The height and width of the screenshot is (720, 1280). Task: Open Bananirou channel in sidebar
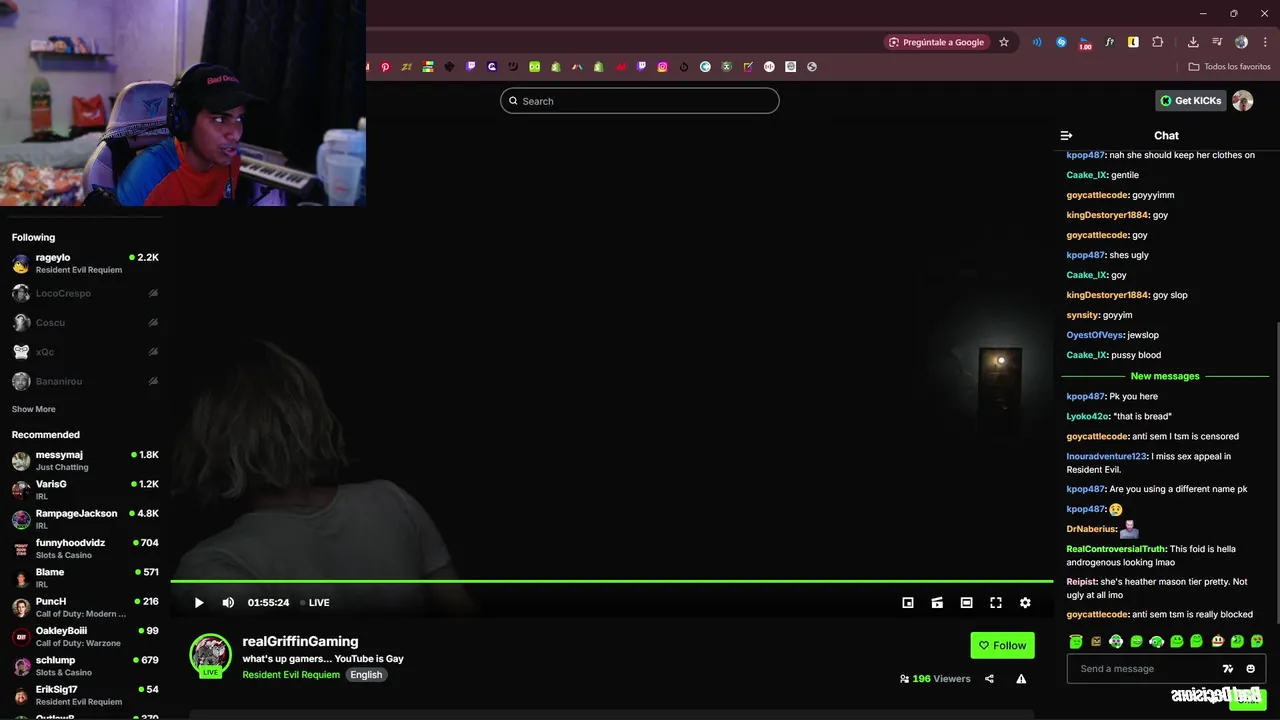tap(85, 381)
